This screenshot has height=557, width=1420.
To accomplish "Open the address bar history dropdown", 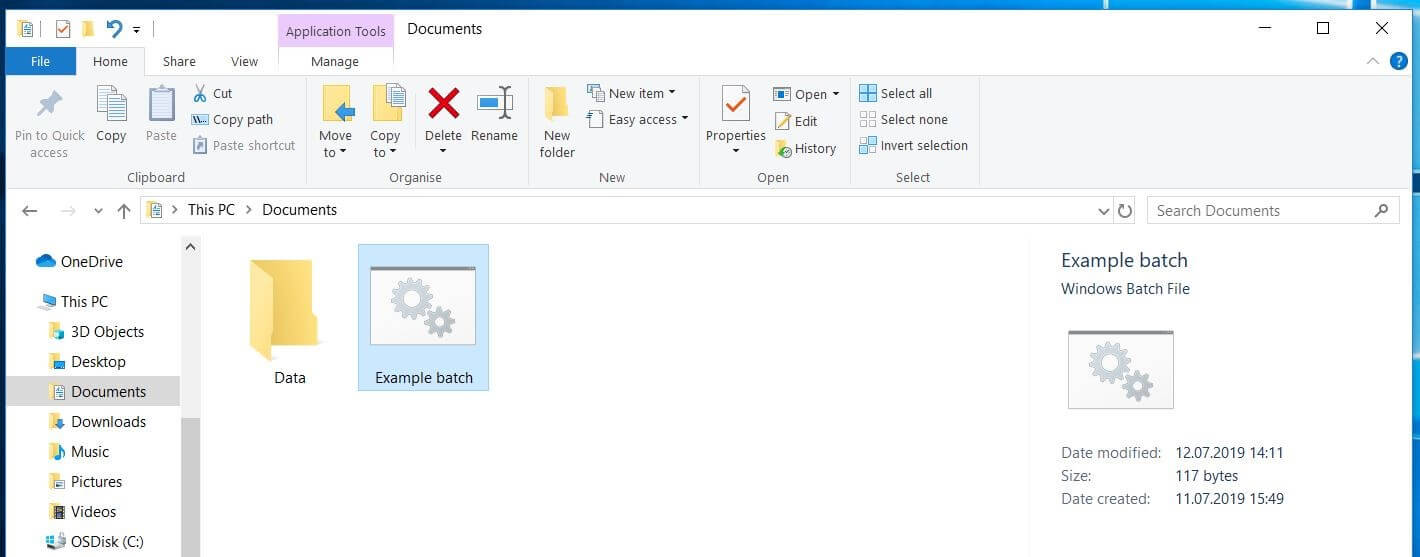I will (1104, 211).
